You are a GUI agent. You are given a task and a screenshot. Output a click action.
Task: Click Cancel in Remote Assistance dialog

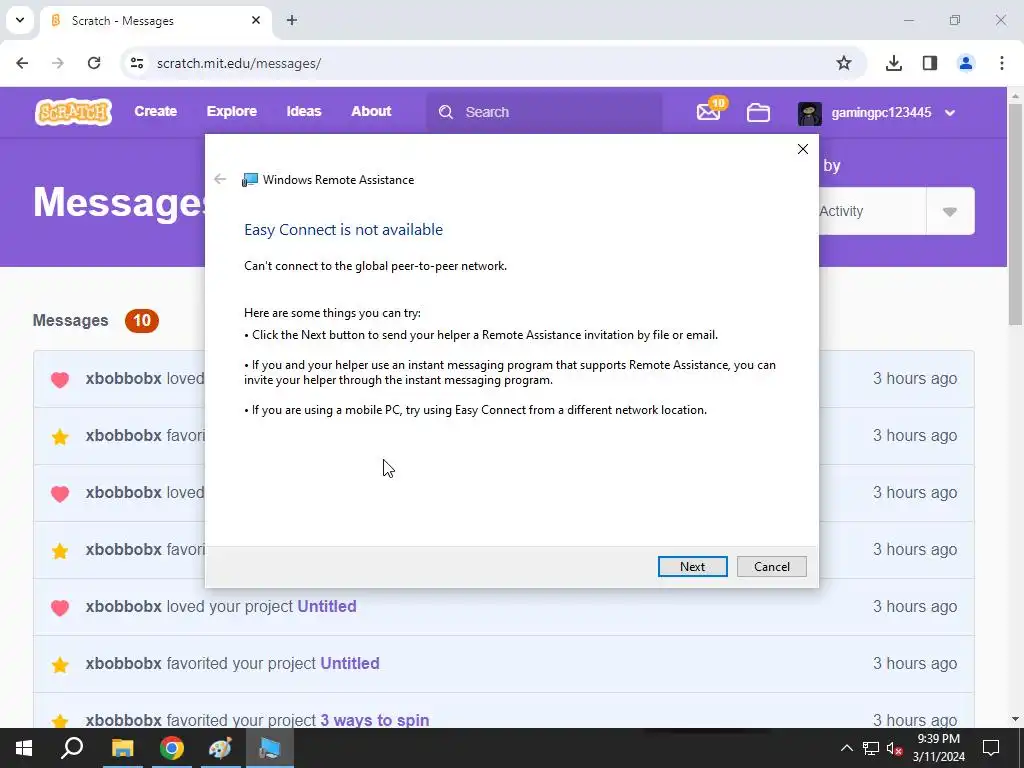771,566
